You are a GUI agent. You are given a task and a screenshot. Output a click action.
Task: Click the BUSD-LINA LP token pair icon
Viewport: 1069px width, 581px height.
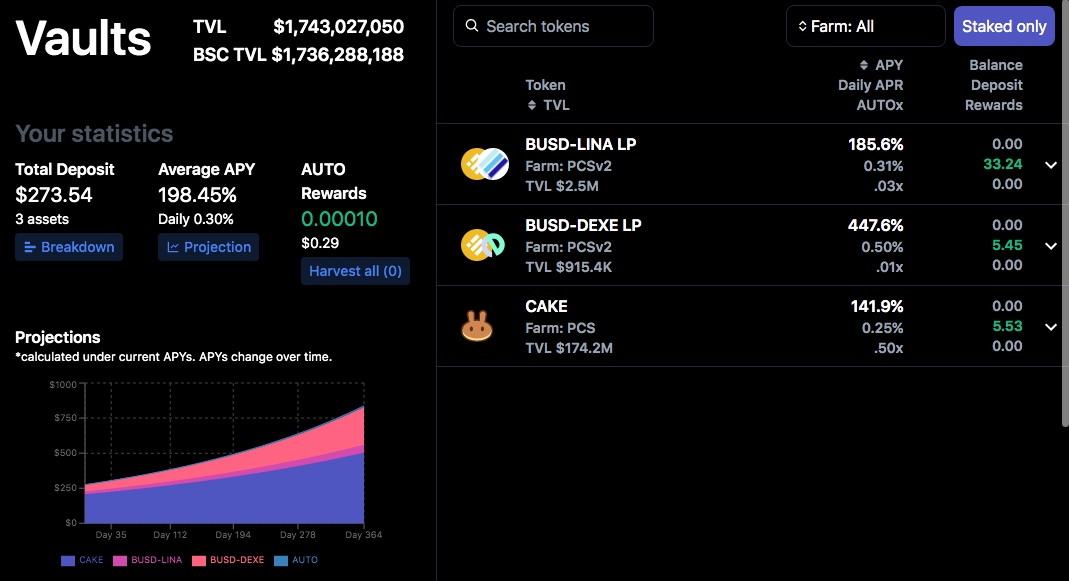485,164
